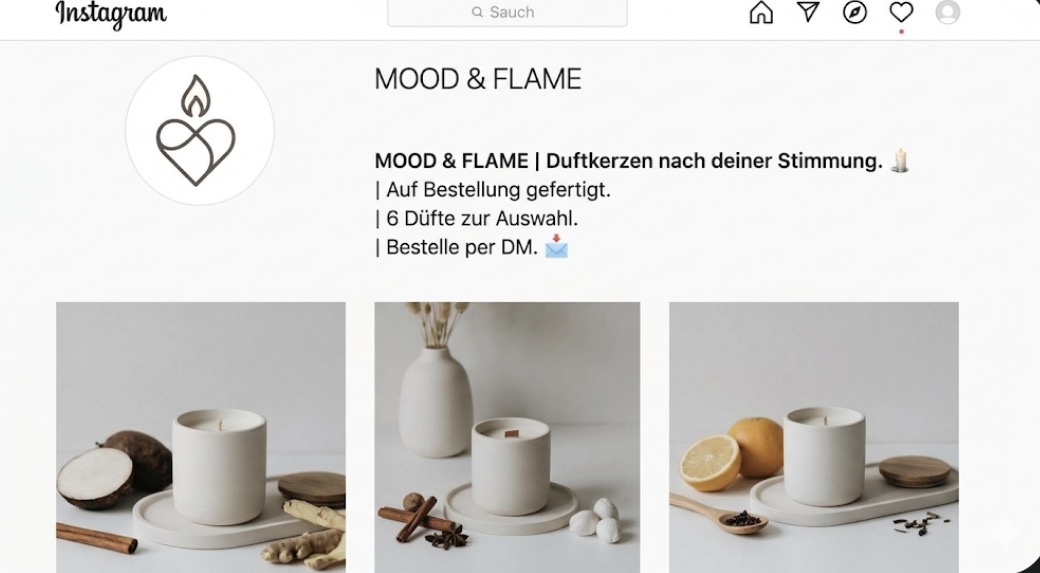
Task: Open the Explore compass icon
Action: click(854, 12)
